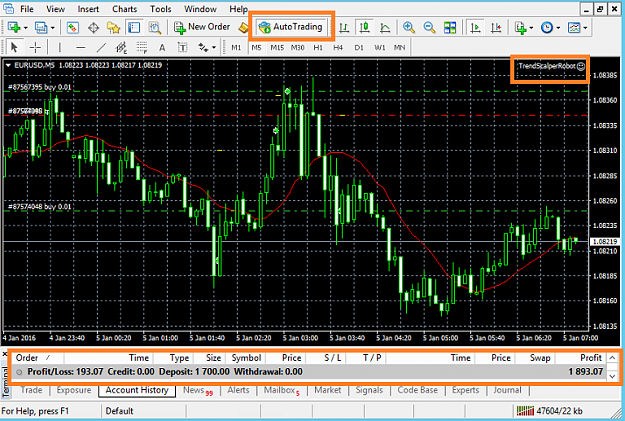The width and height of the screenshot is (625, 421).
Task: Select the Equidistant Channel tool
Action: point(121,47)
